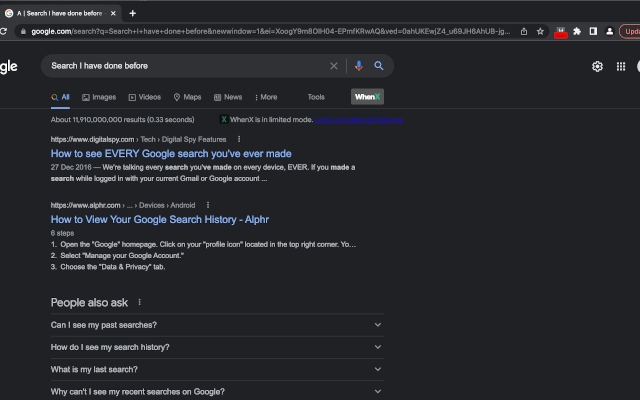Click the URL in the address bar

point(270,31)
